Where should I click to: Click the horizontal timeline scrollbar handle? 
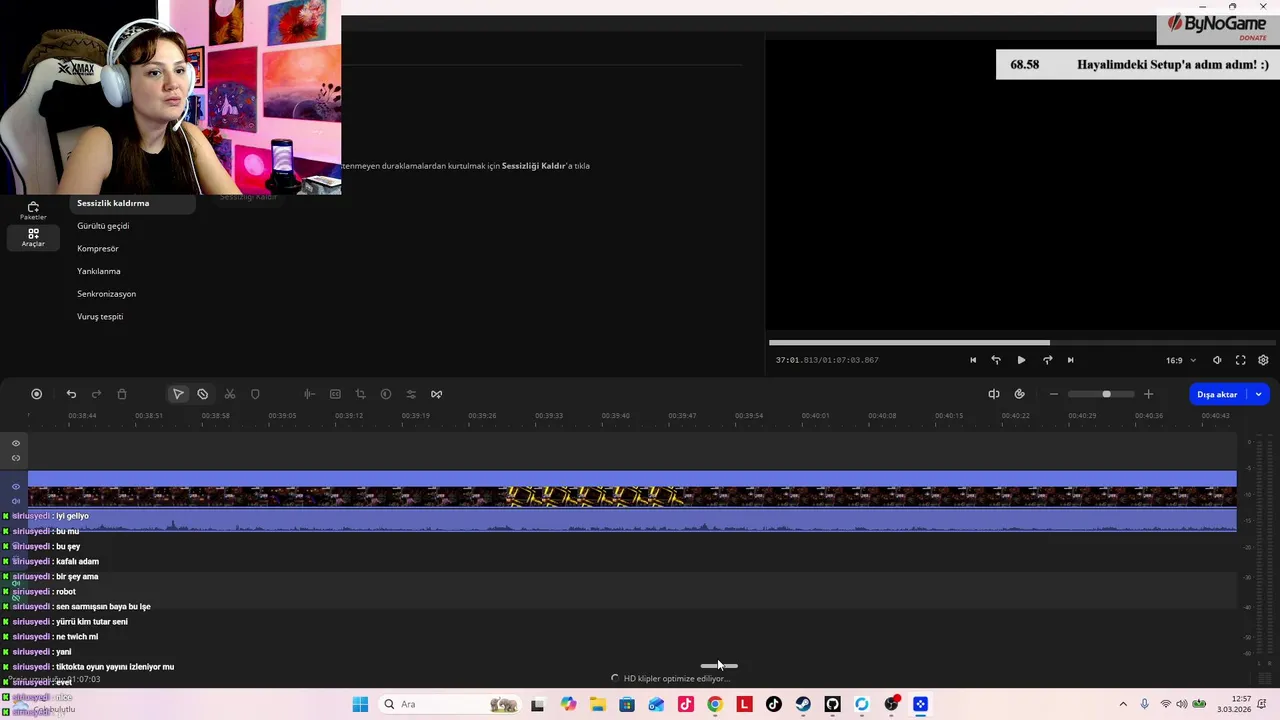pyautogui.click(x=719, y=665)
